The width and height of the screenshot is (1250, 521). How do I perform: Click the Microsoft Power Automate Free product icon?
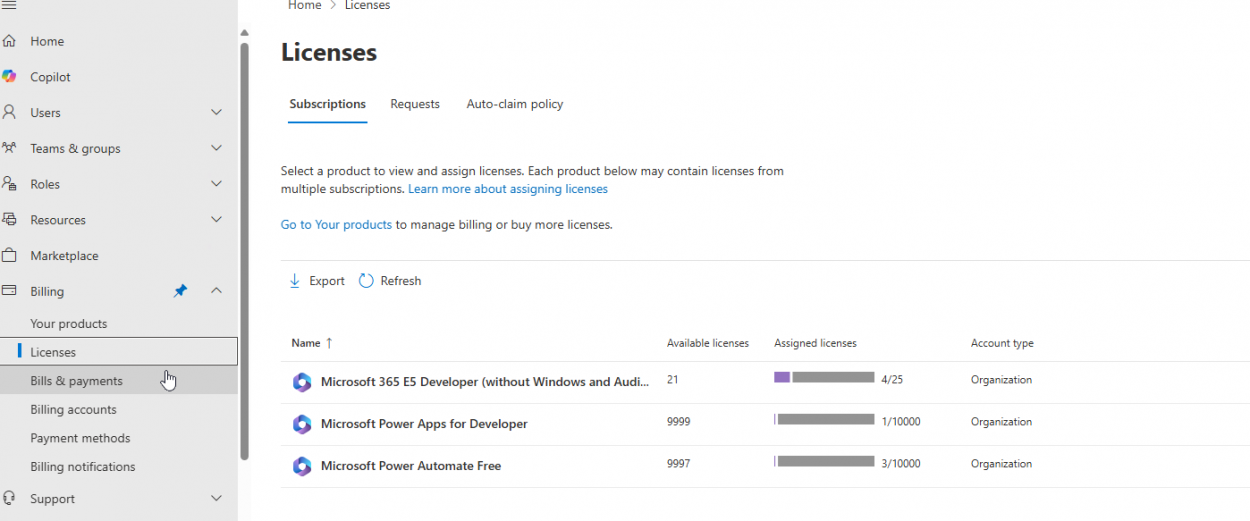pyautogui.click(x=302, y=466)
